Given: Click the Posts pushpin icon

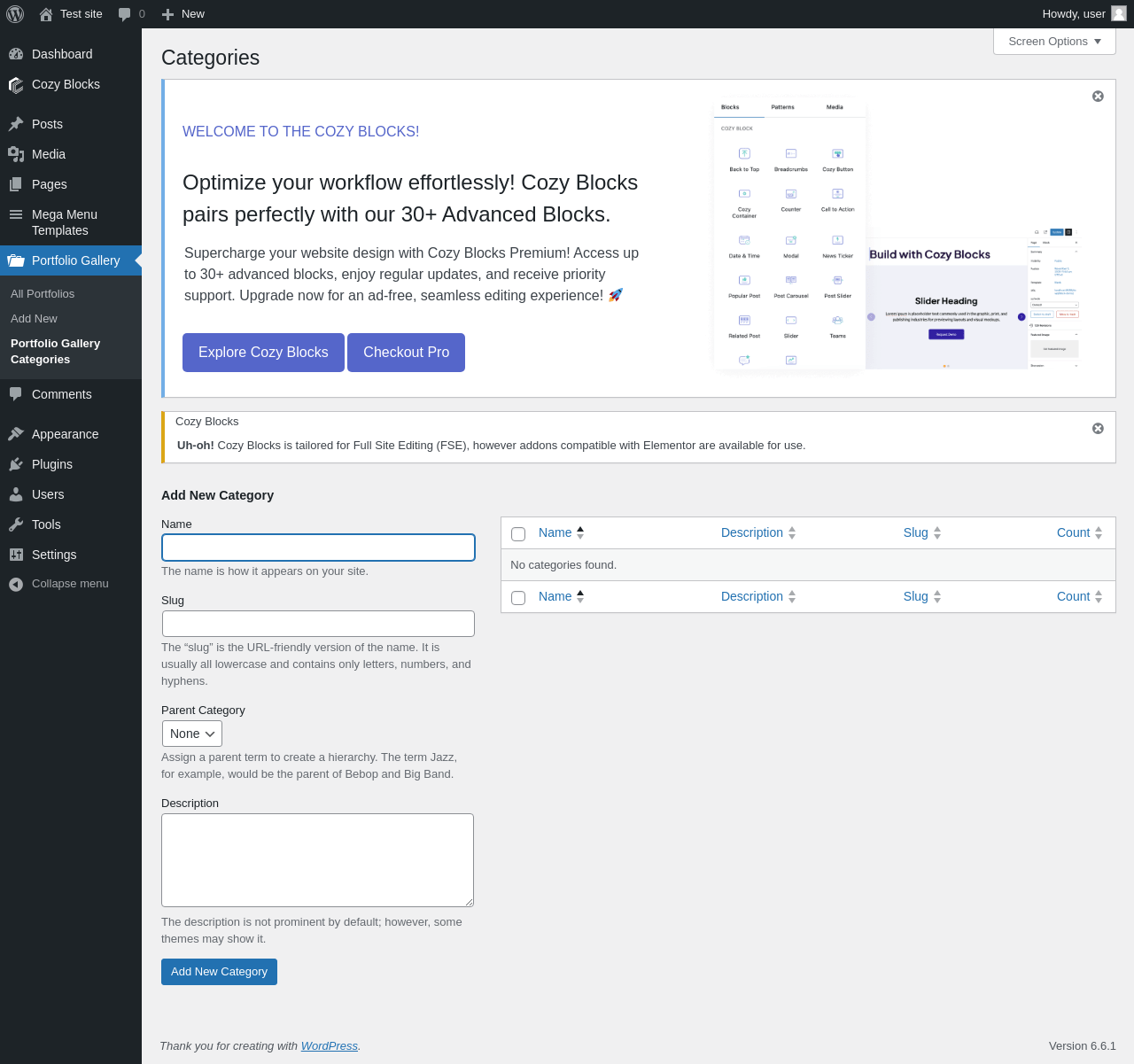Looking at the screenshot, I should point(16,124).
